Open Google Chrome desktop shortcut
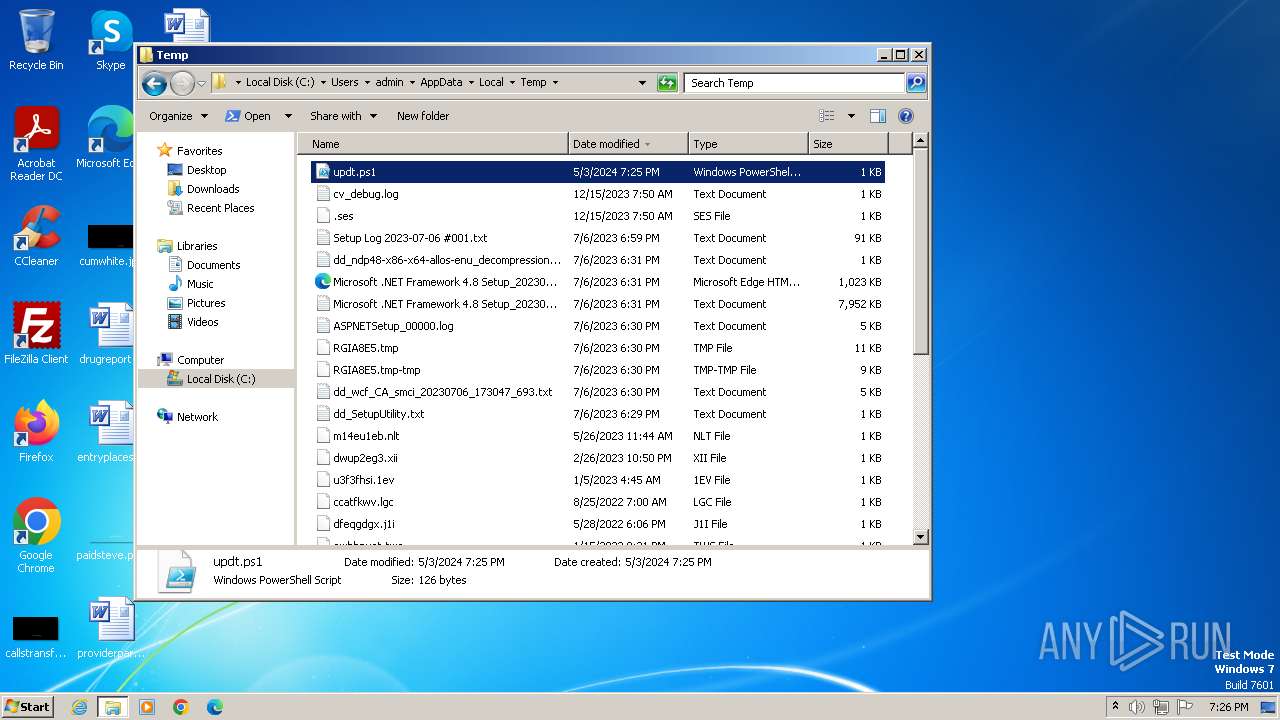Screen dimensions: 1280x720 (x=36, y=535)
